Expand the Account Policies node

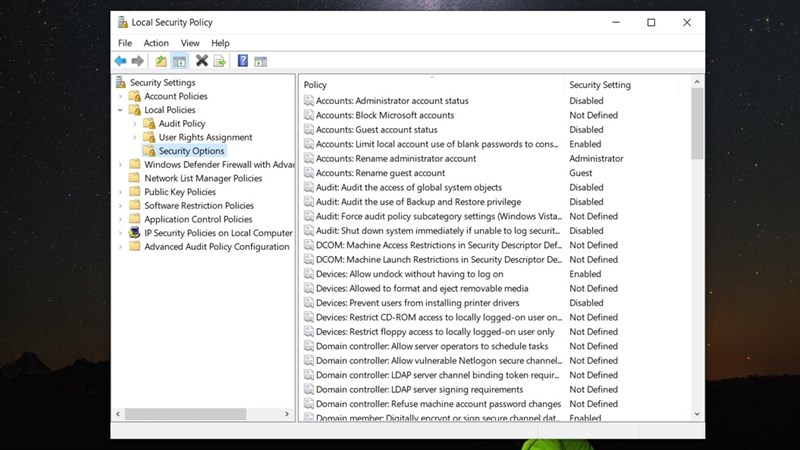pyautogui.click(x=121, y=96)
